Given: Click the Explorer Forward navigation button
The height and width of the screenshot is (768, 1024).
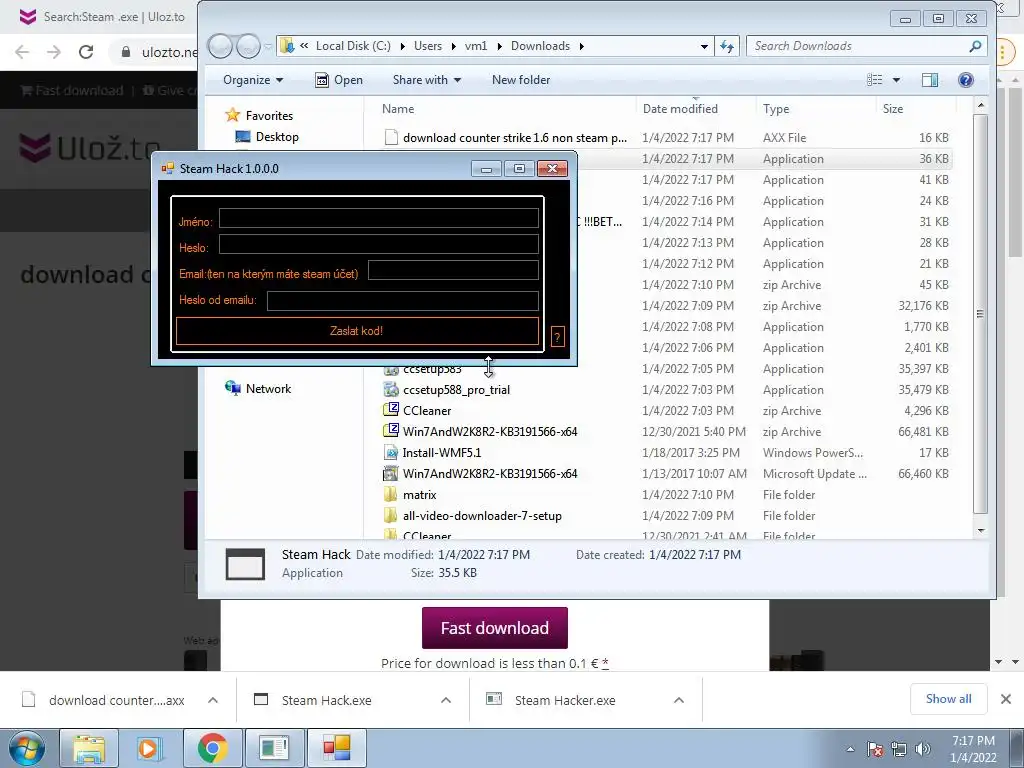Looking at the screenshot, I should click(248, 46).
